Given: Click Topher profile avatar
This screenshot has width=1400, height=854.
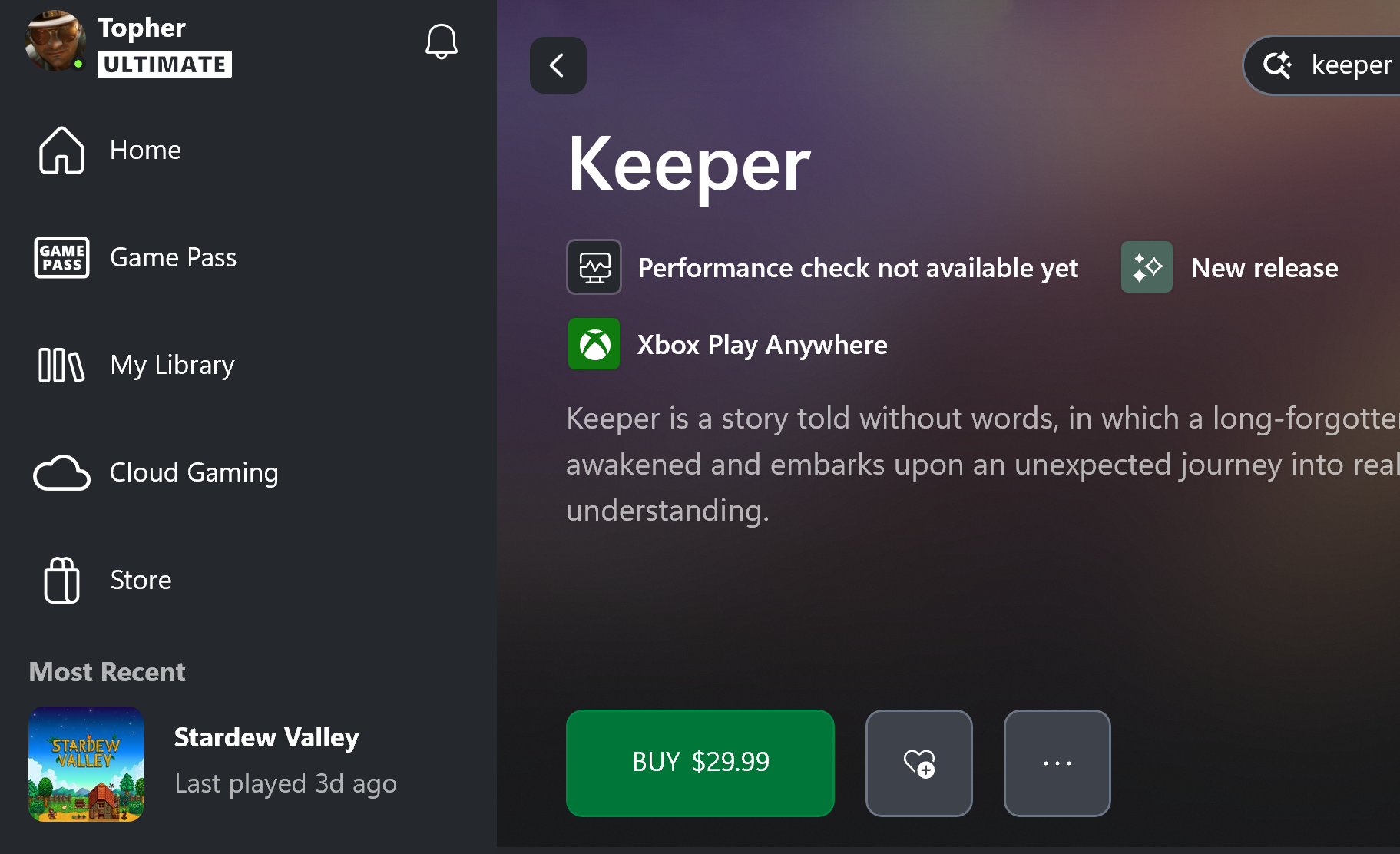Looking at the screenshot, I should [x=55, y=41].
